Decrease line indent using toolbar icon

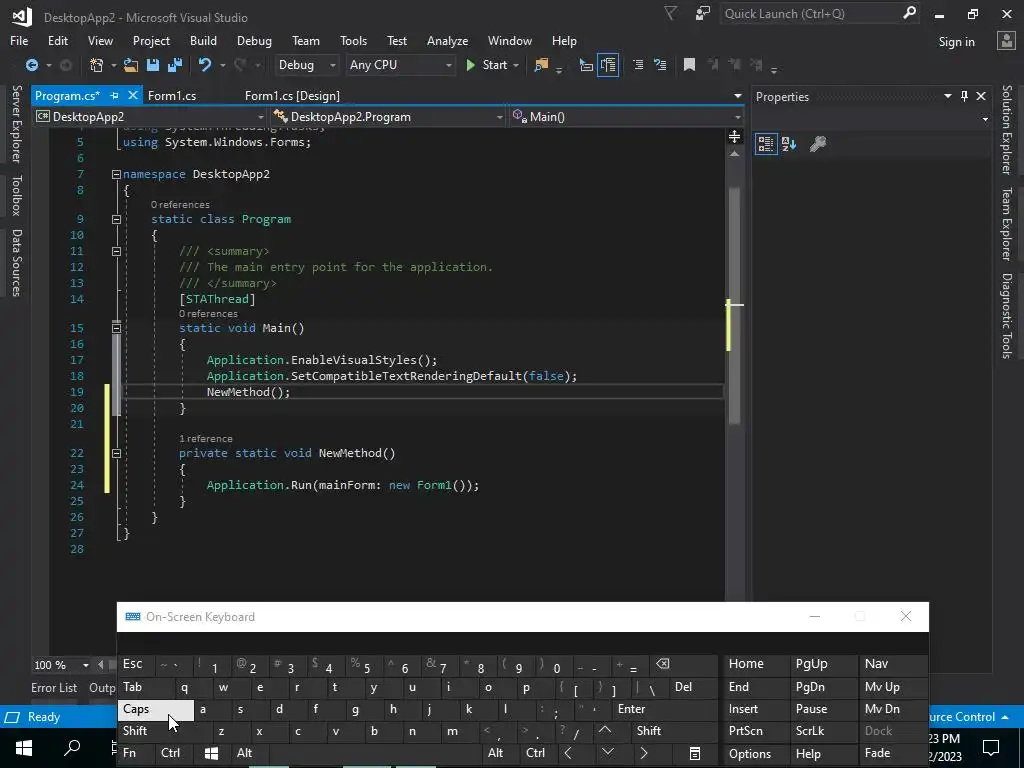[x=638, y=65]
